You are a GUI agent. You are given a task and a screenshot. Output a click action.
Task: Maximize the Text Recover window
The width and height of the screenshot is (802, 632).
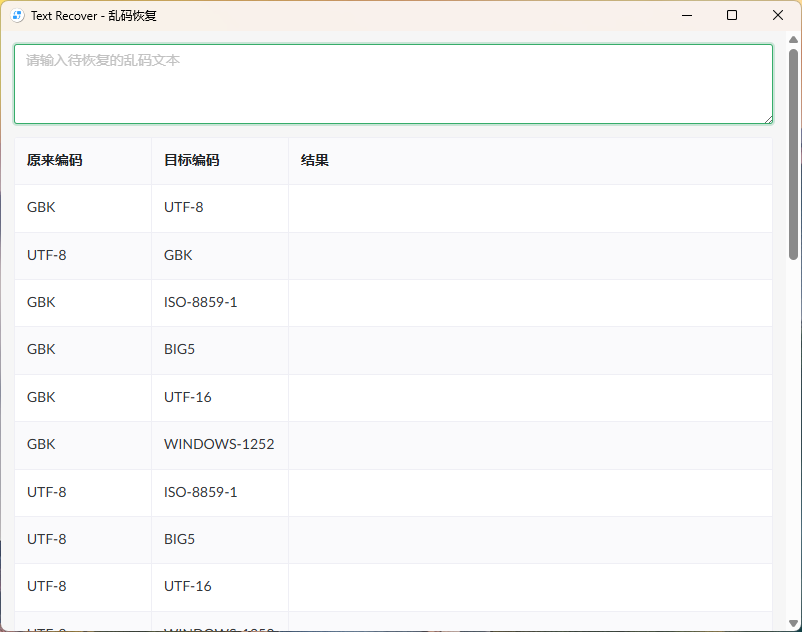click(733, 15)
